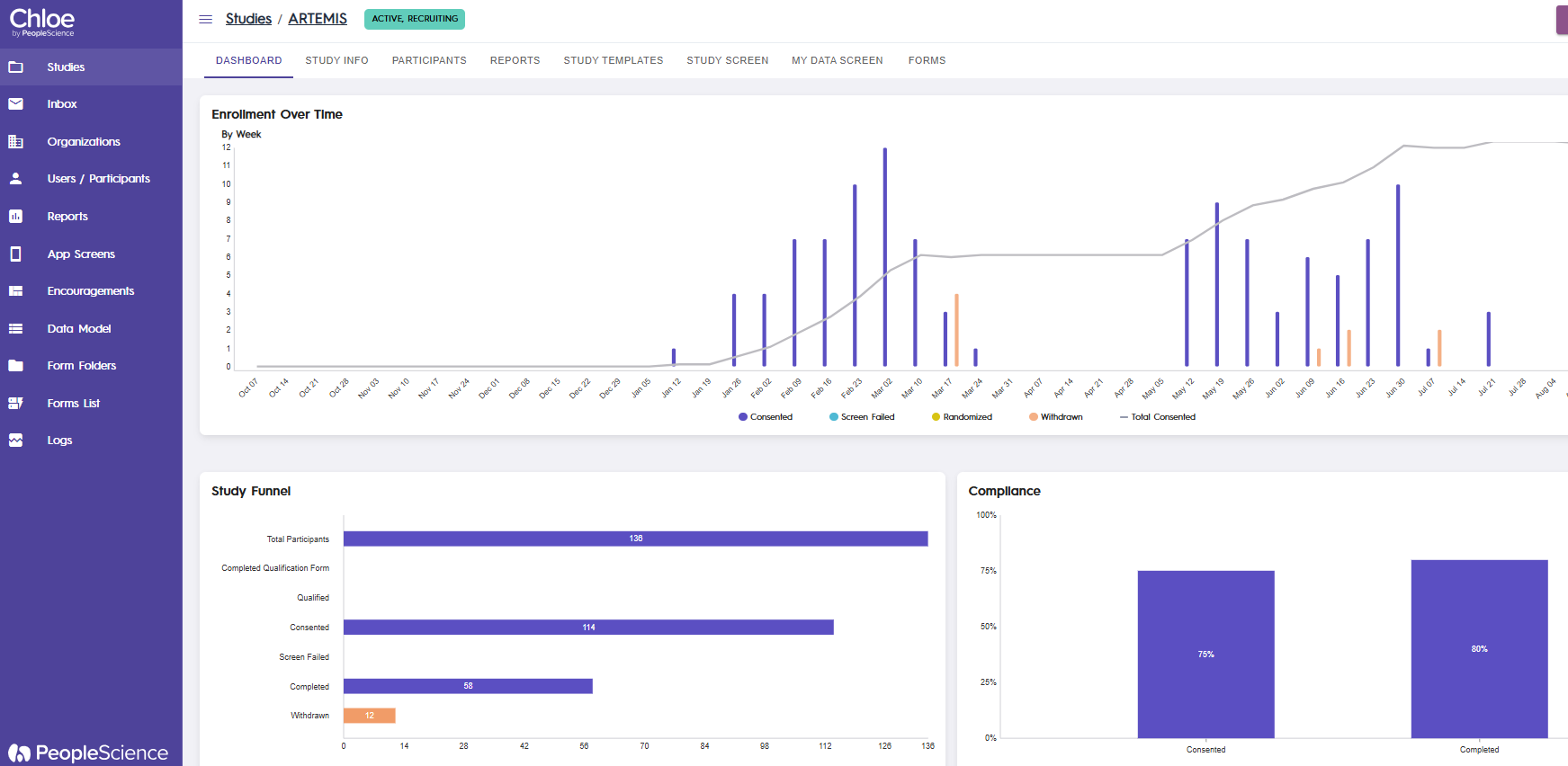1568x766 pixels.
Task: Click the Screen Failed funnel label
Action: pyautogui.click(x=304, y=657)
